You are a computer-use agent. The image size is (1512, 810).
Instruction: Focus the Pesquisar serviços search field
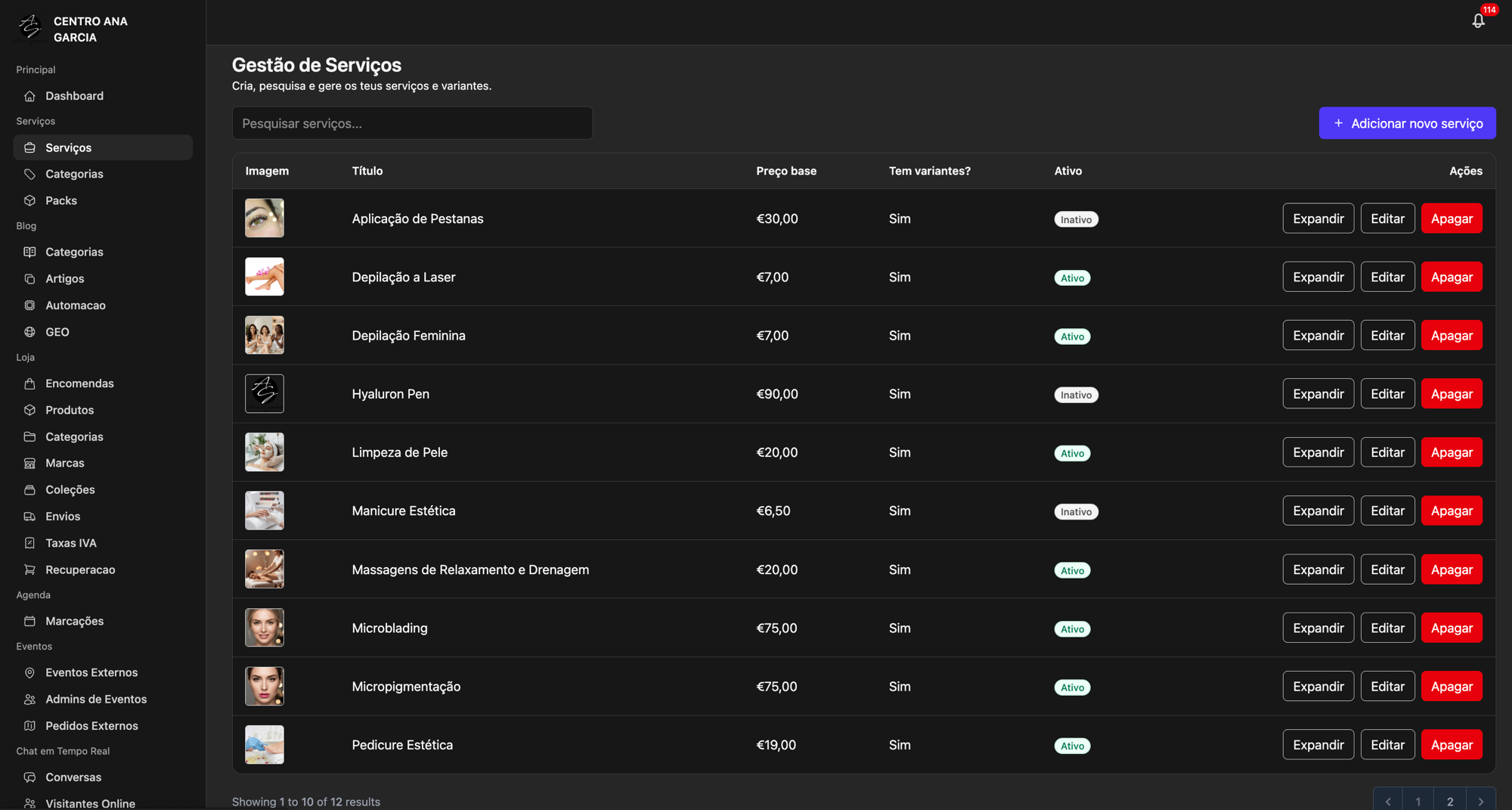coord(412,123)
